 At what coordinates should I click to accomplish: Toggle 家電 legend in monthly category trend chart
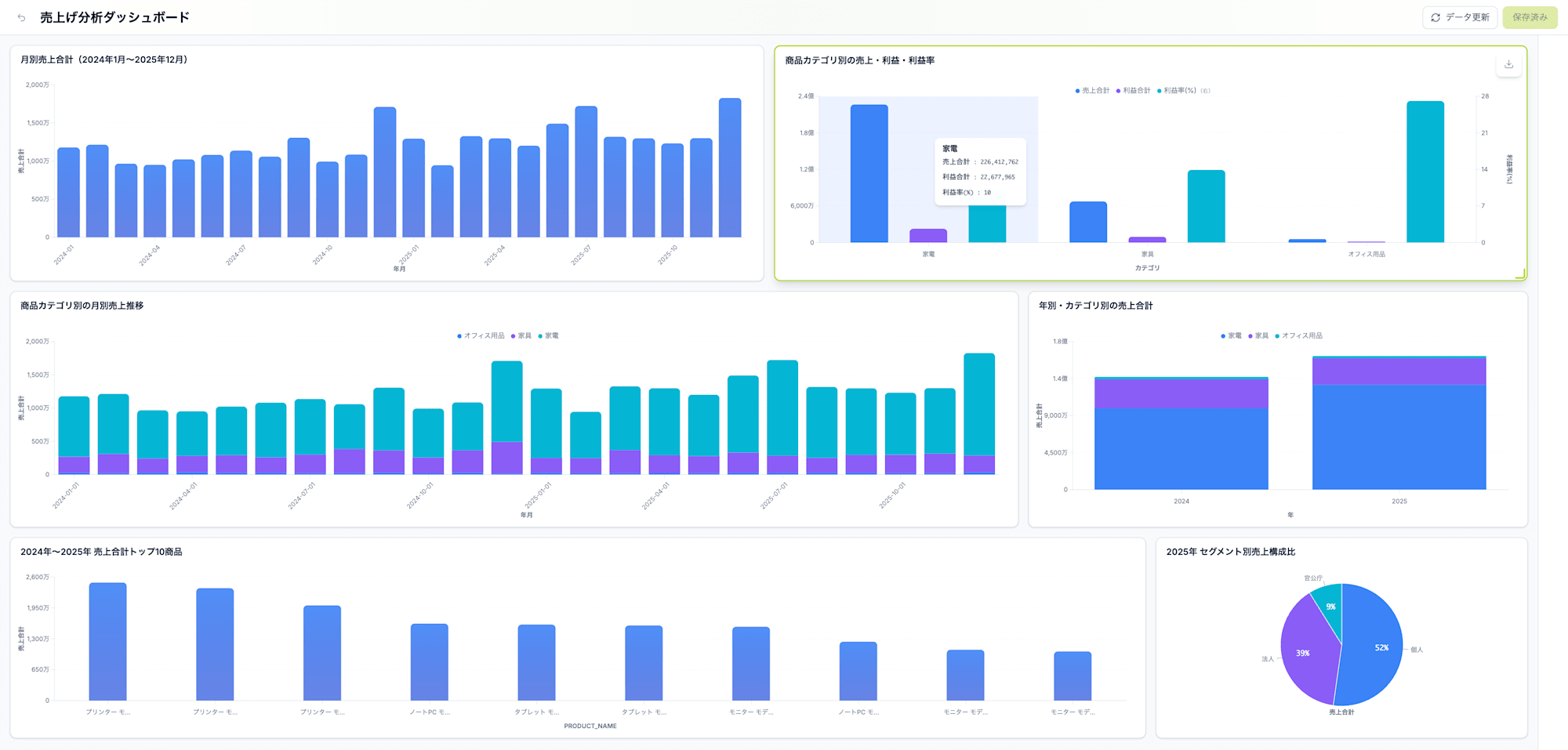(548, 335)
